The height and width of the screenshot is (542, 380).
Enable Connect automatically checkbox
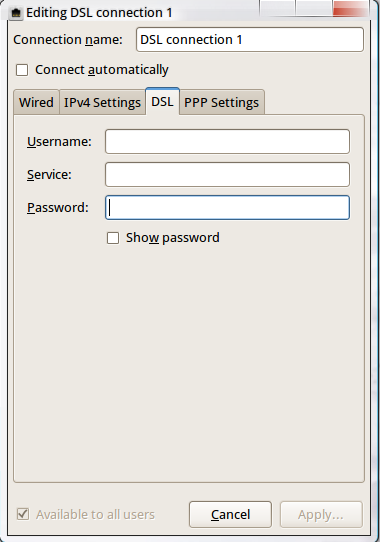pyautogui.click(x=22, y=70)
